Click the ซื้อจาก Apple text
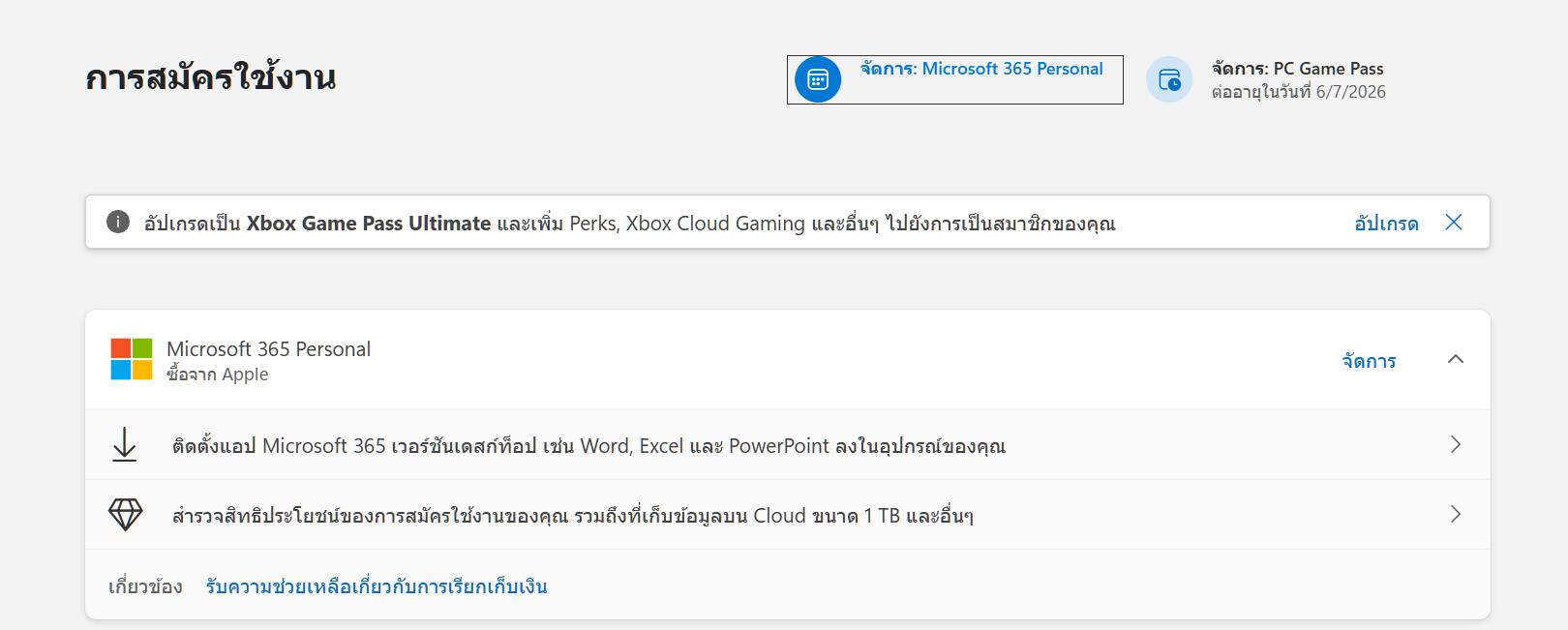 tap(218, 375)
